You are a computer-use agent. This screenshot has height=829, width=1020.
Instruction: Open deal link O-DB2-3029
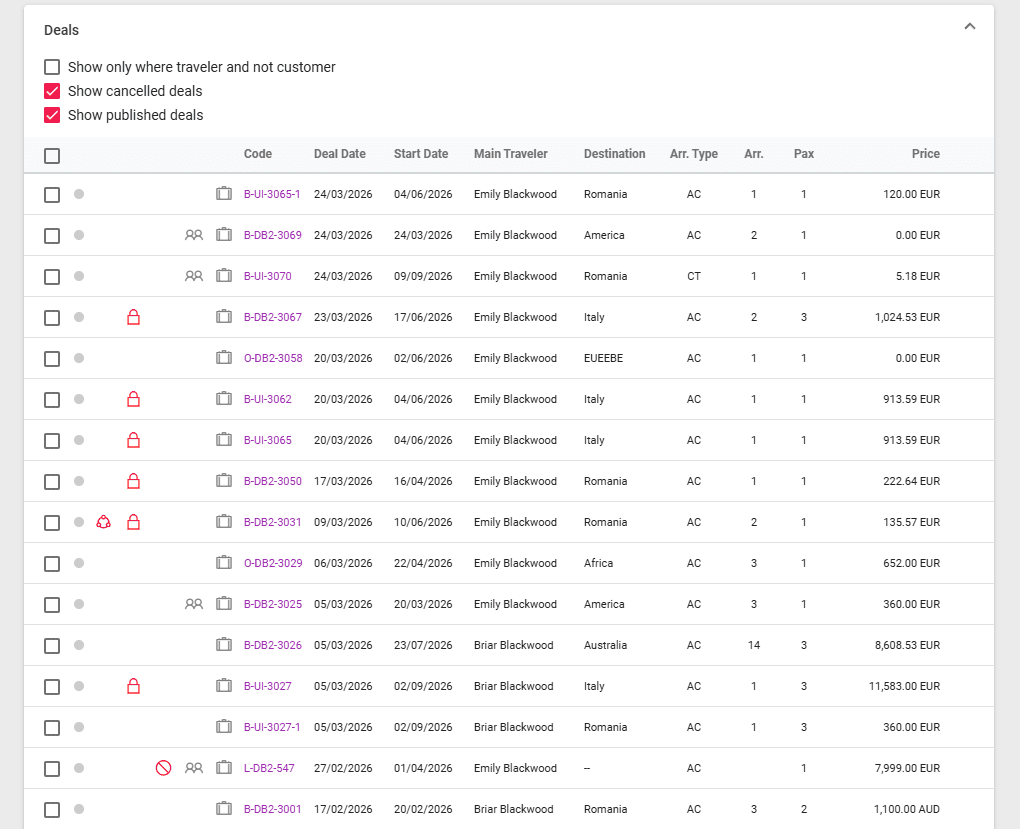(x=272, y=563)
